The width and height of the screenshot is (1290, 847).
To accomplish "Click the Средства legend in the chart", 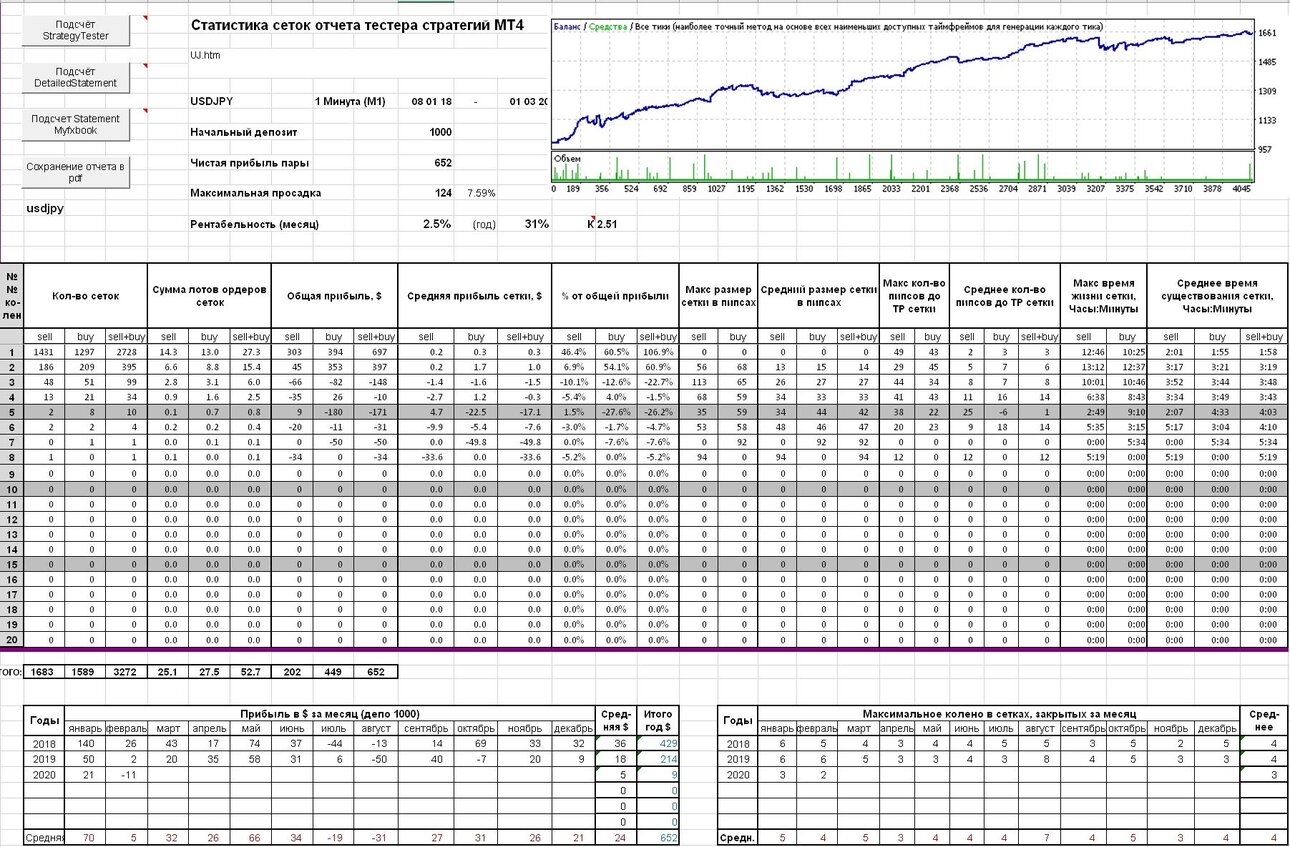I will (608, 27).
